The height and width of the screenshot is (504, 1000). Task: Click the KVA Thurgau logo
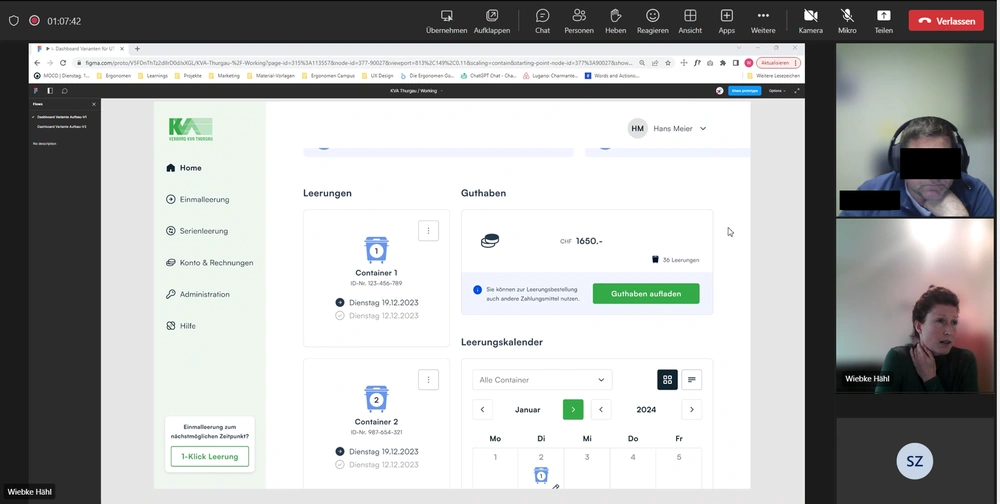tap(191, 129)
